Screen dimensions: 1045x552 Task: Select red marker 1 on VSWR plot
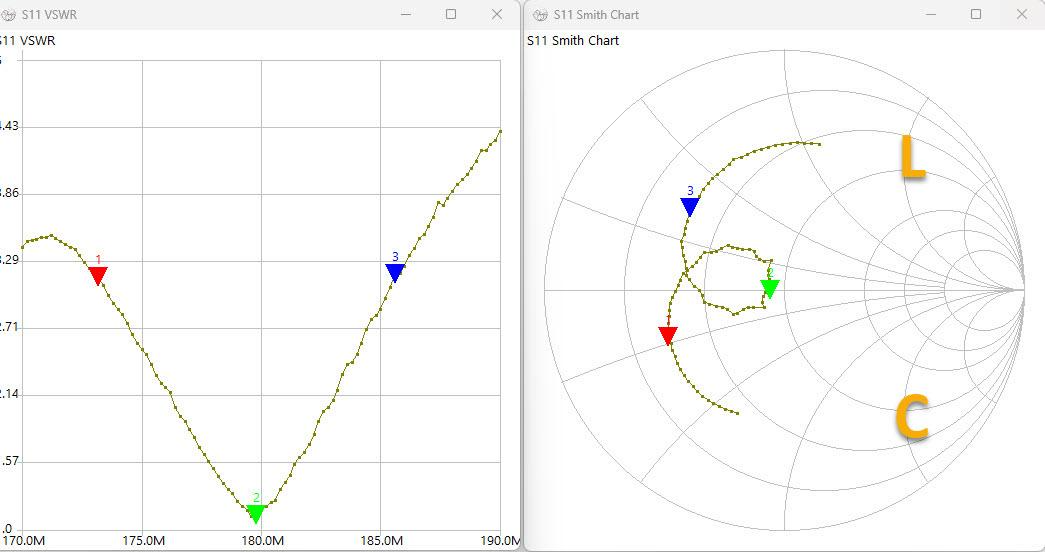pyautogui.click(x=98, y=275)
